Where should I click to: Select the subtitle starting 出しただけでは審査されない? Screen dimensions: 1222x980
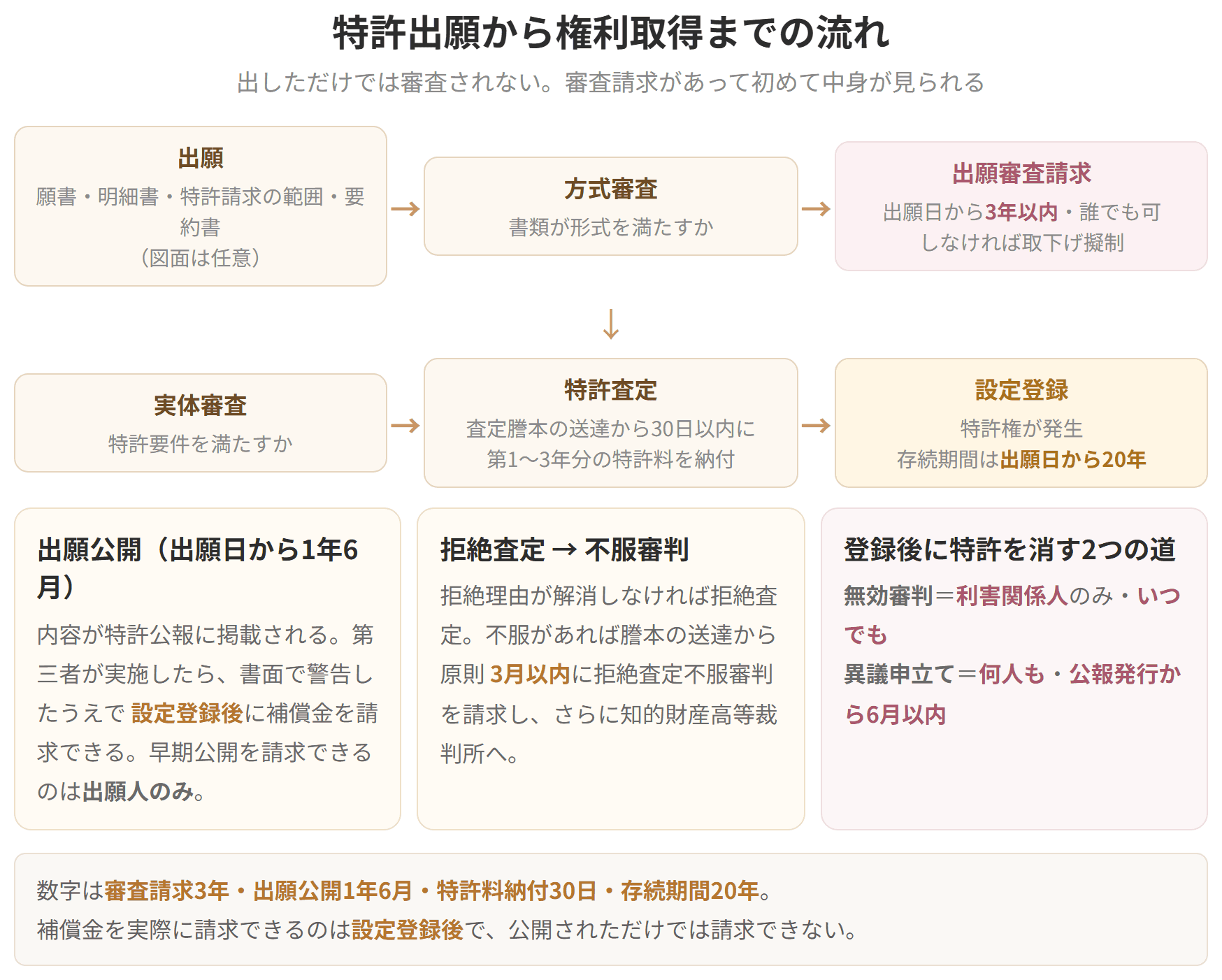pos(611,82)
